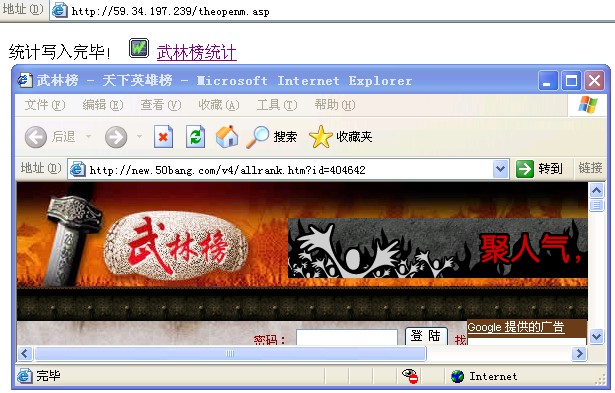Click the 链接 links toolbar label
Screen dimensions: 615x393
[590, 168]
